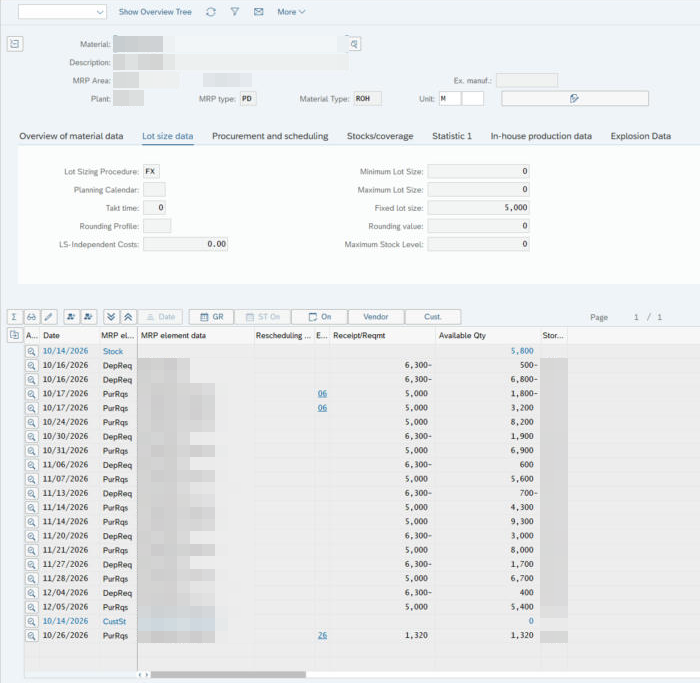Collapse all with double up chevron

(x=128, y=317)
